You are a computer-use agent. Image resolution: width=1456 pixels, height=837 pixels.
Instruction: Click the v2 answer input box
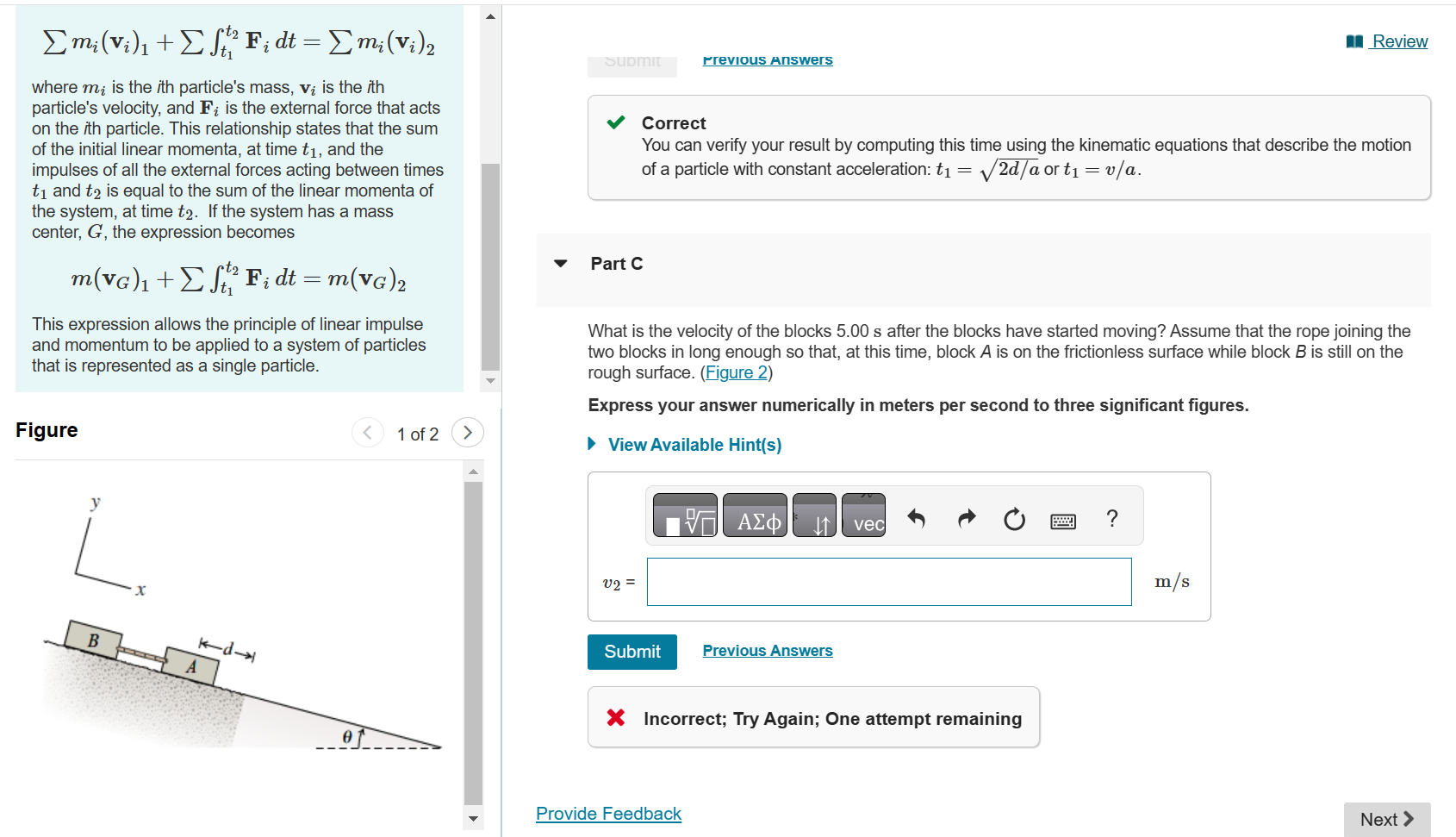[x=889, y=582]
